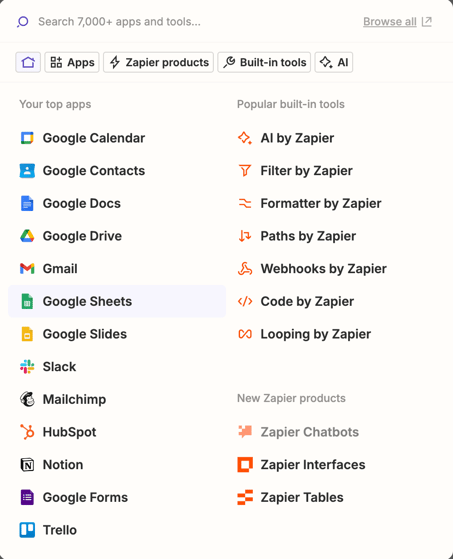Switch to the Apps tab
The width and height of the screenshot is (453, 559).
72,62
